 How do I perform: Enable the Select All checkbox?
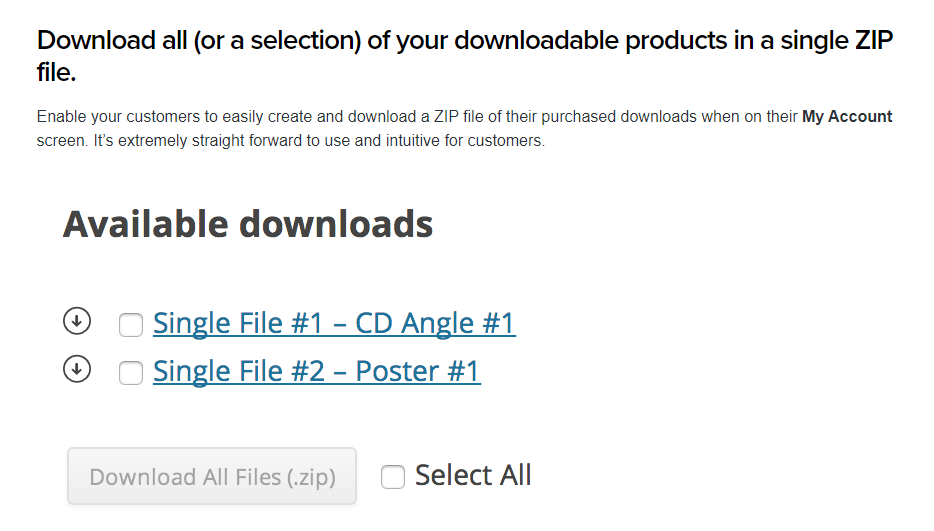[x=393, y=477]
